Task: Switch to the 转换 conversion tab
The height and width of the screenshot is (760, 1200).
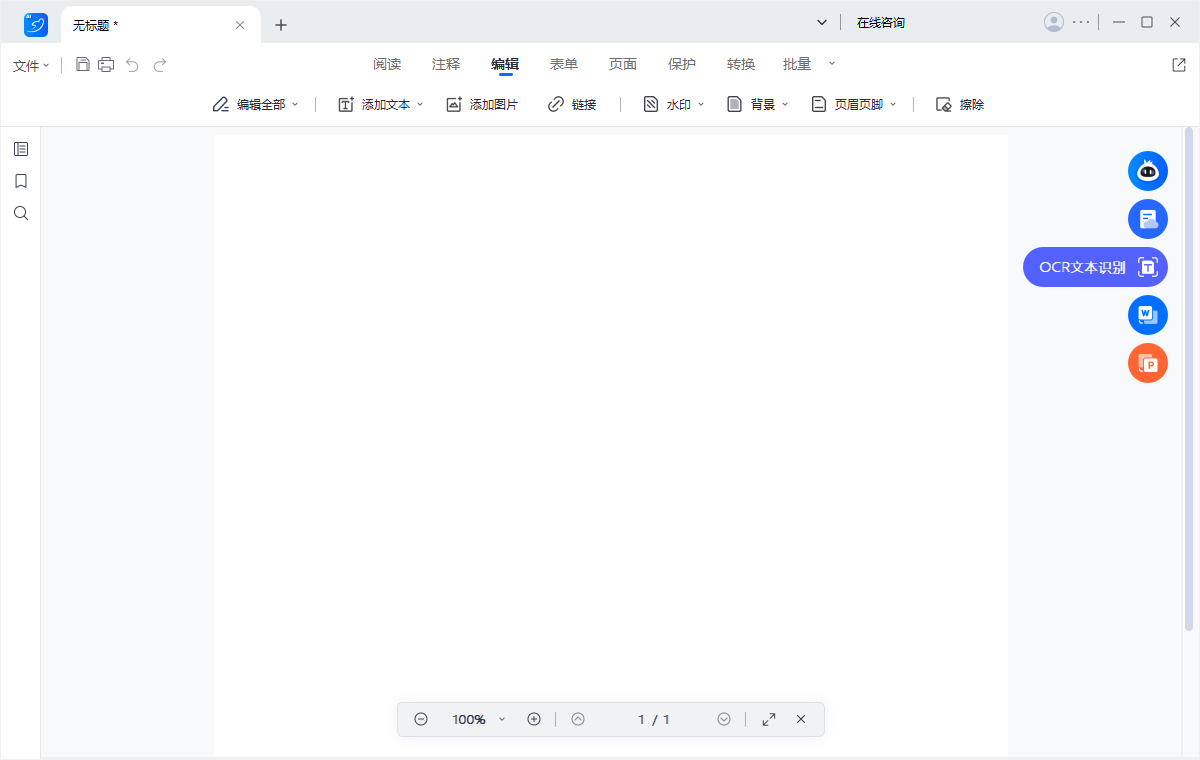Action: tap(741, 63)
